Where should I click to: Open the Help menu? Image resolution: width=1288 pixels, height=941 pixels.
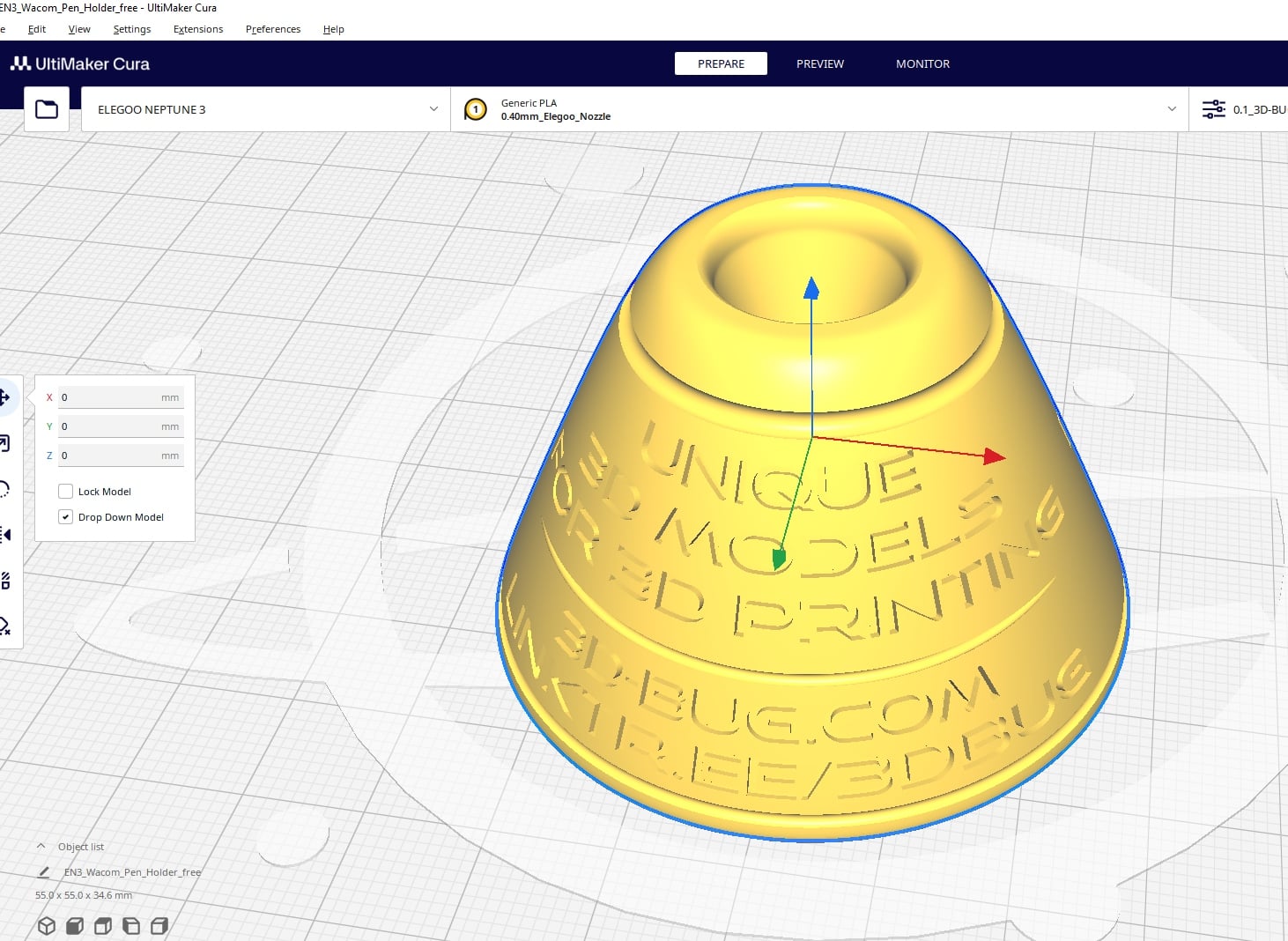[x=334, y=29]
